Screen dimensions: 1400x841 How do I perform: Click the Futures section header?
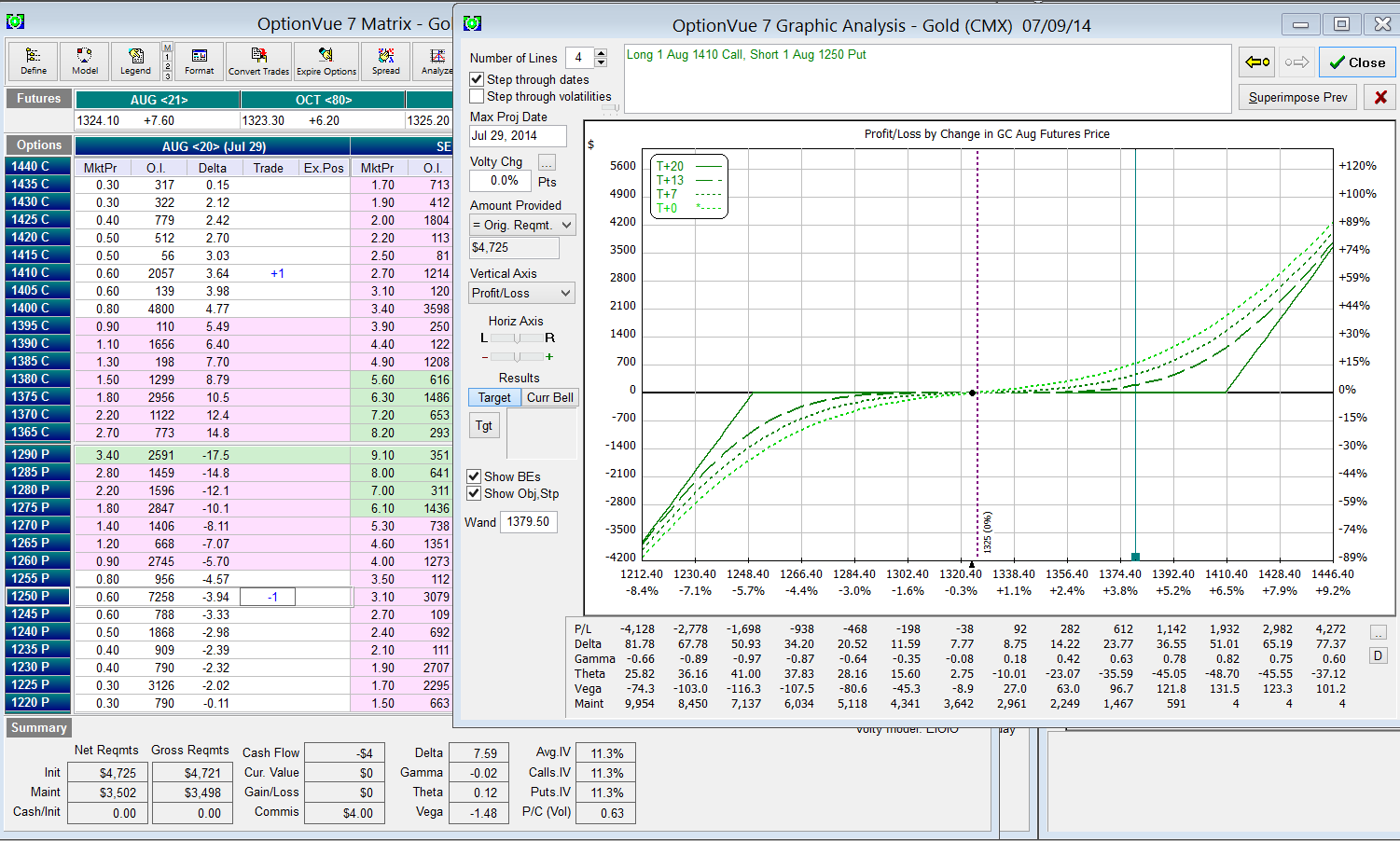click(39, 98)
